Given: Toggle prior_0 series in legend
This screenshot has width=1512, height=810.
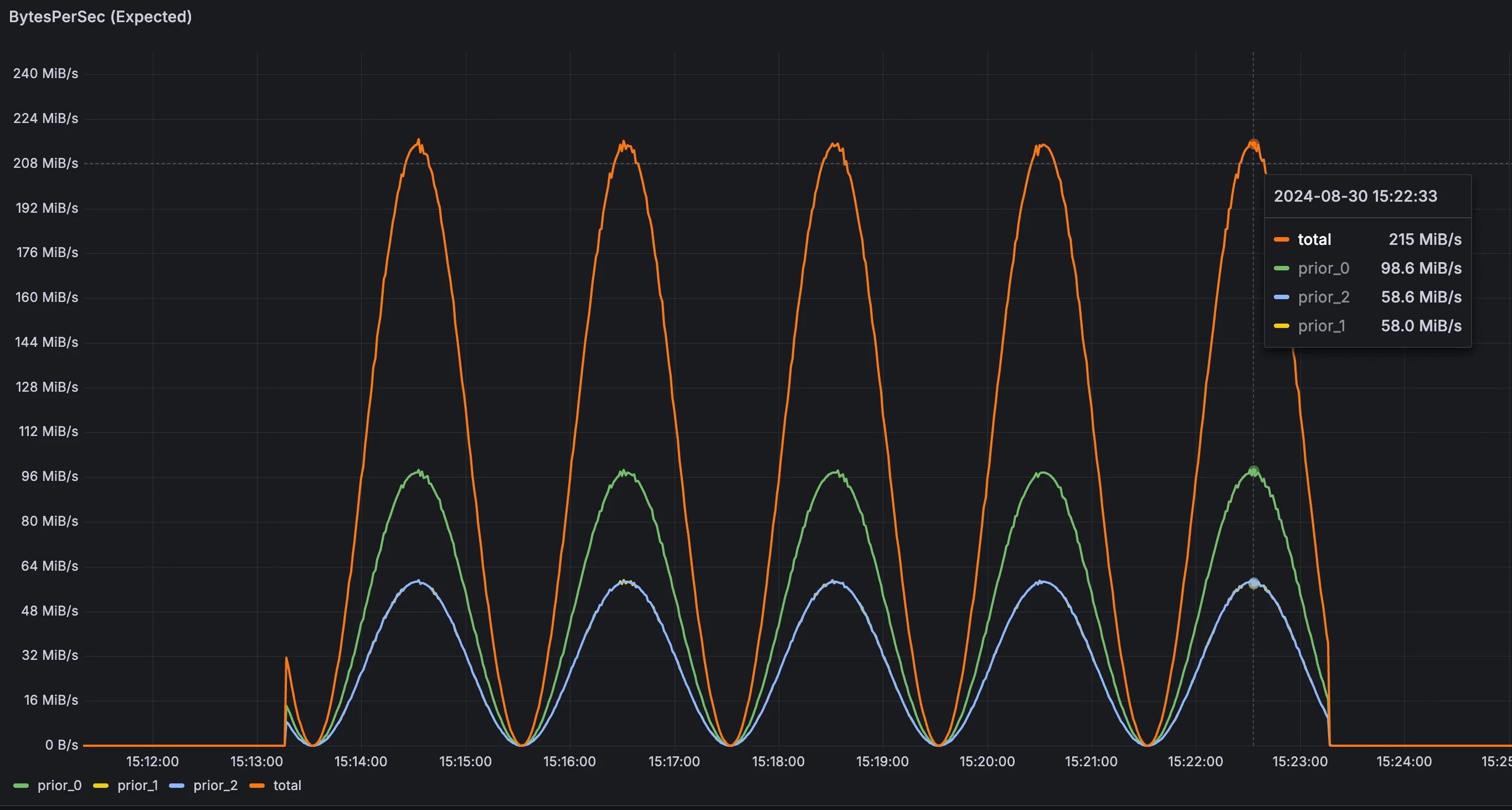Looking at the screenshot, I should click(x=59, y=786).
